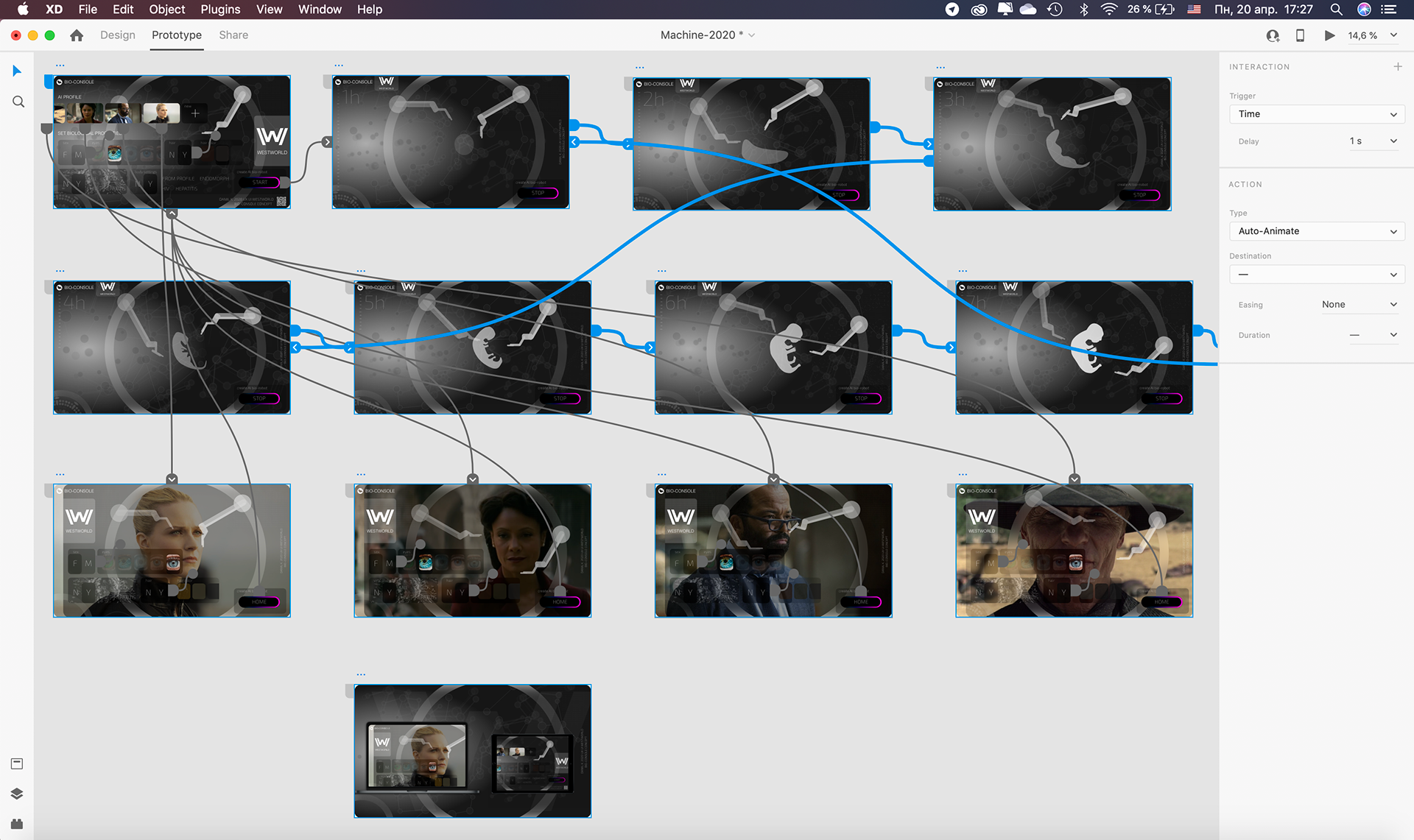The height and width of the screenshot is (840, 1414).
Task: Open the Apple menu
Action: pyautogui.click(x=23, y=10)
